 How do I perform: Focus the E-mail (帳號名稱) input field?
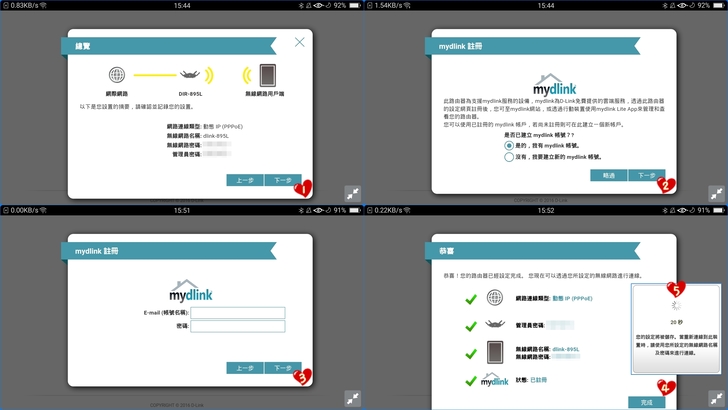pos(238,313)
